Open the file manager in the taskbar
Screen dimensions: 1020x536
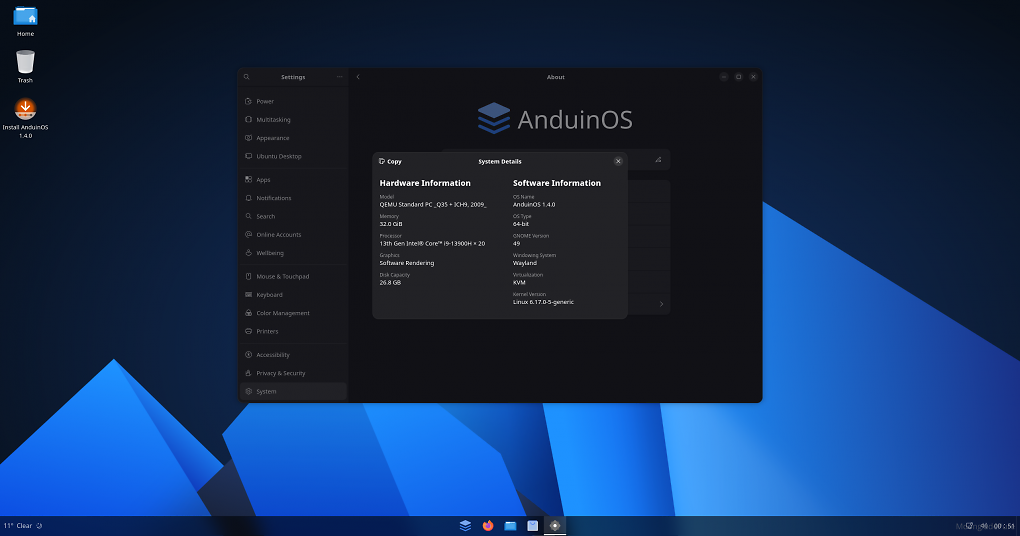[510, 525]
